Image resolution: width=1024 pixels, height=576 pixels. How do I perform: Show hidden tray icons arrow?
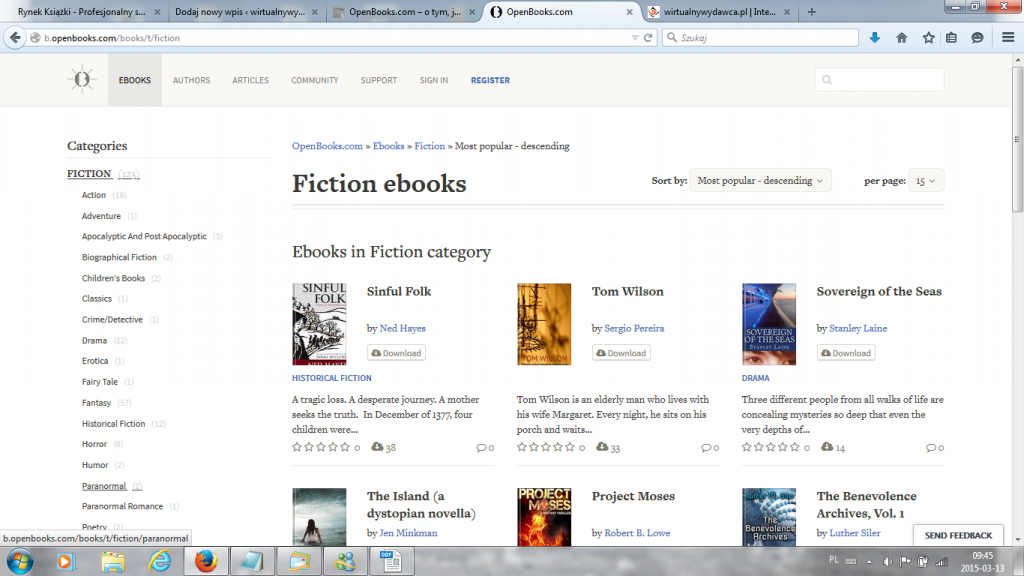[869, 562]
